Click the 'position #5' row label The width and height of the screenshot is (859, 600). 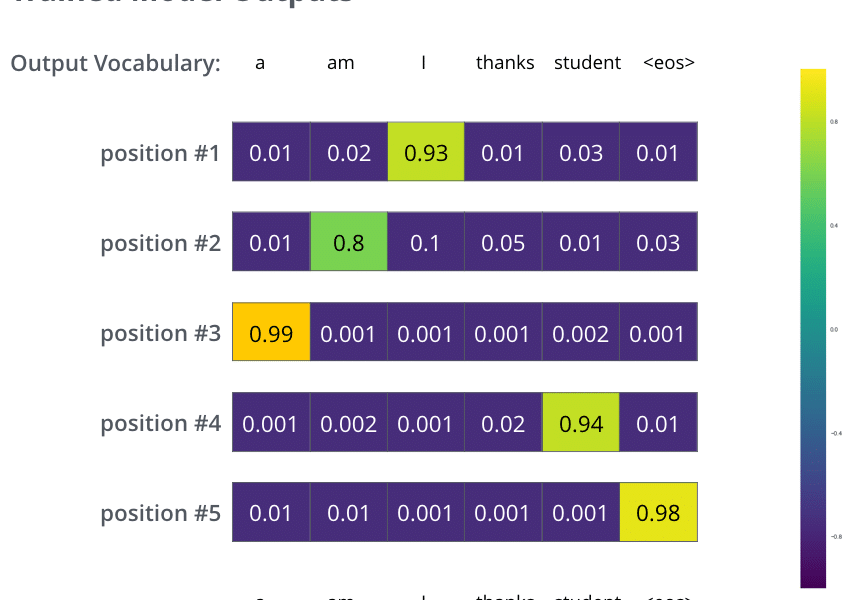161,513
